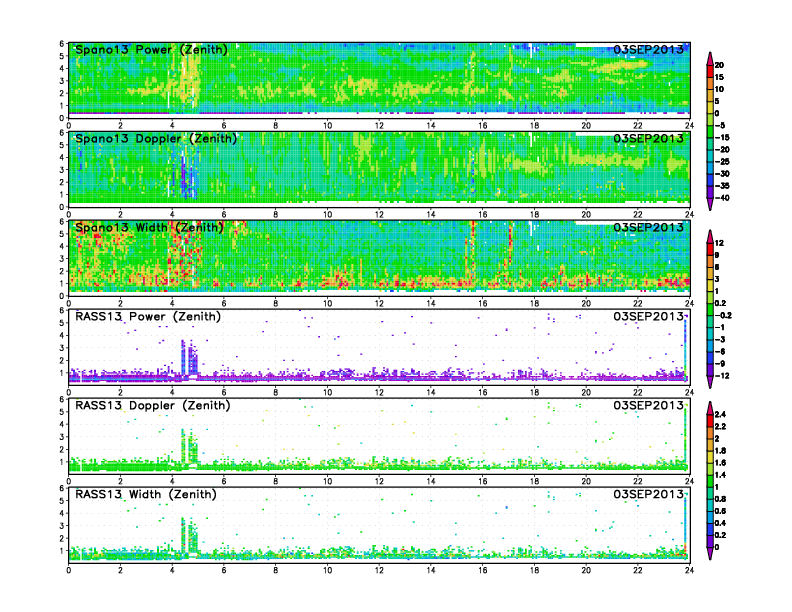The height and width of the screenshot is (612, 792).
Task: Click the x-axis tick label 24 under RASS13 Width
Action: (689, 570)
